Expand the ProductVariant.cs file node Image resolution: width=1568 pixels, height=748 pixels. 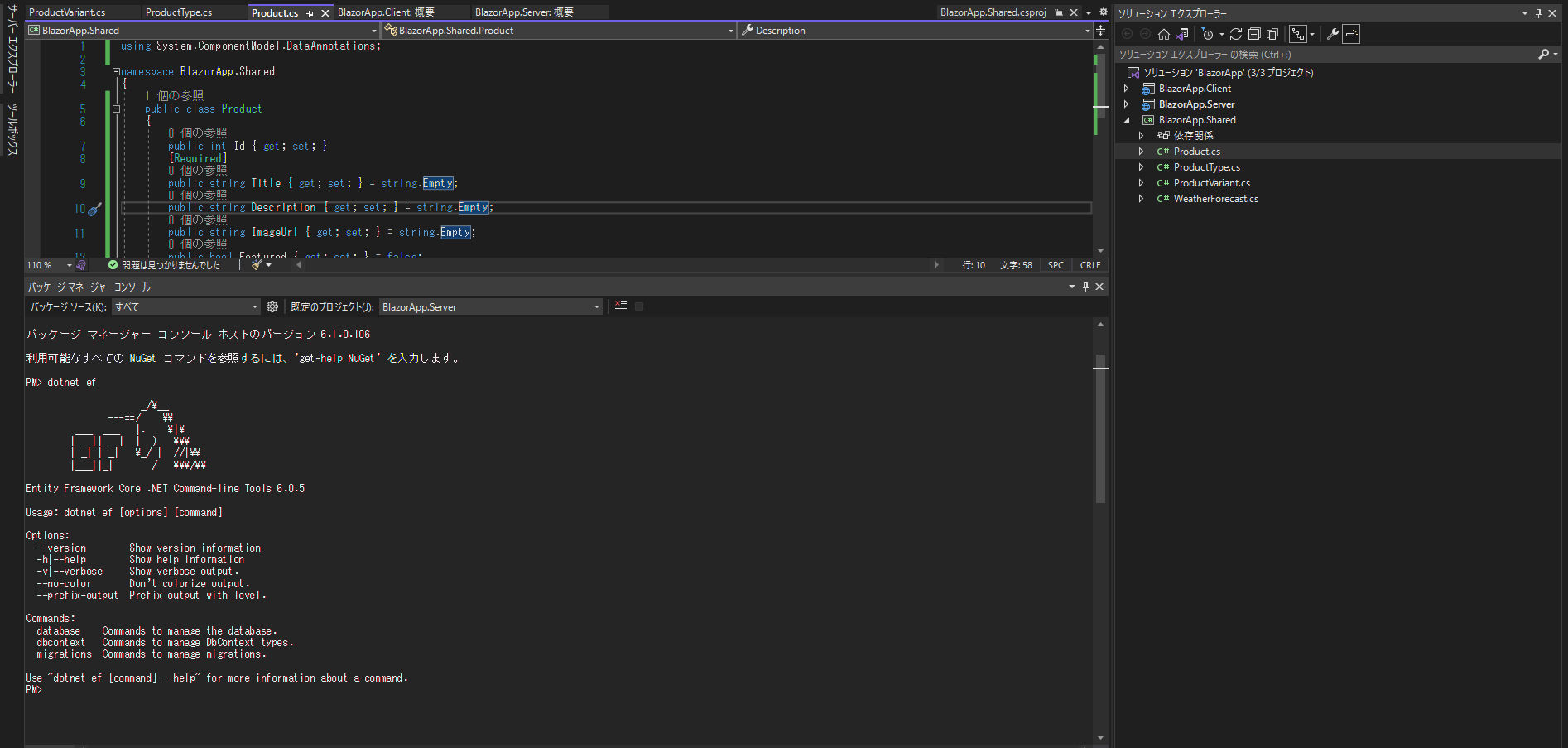[x=1142, y=183]
